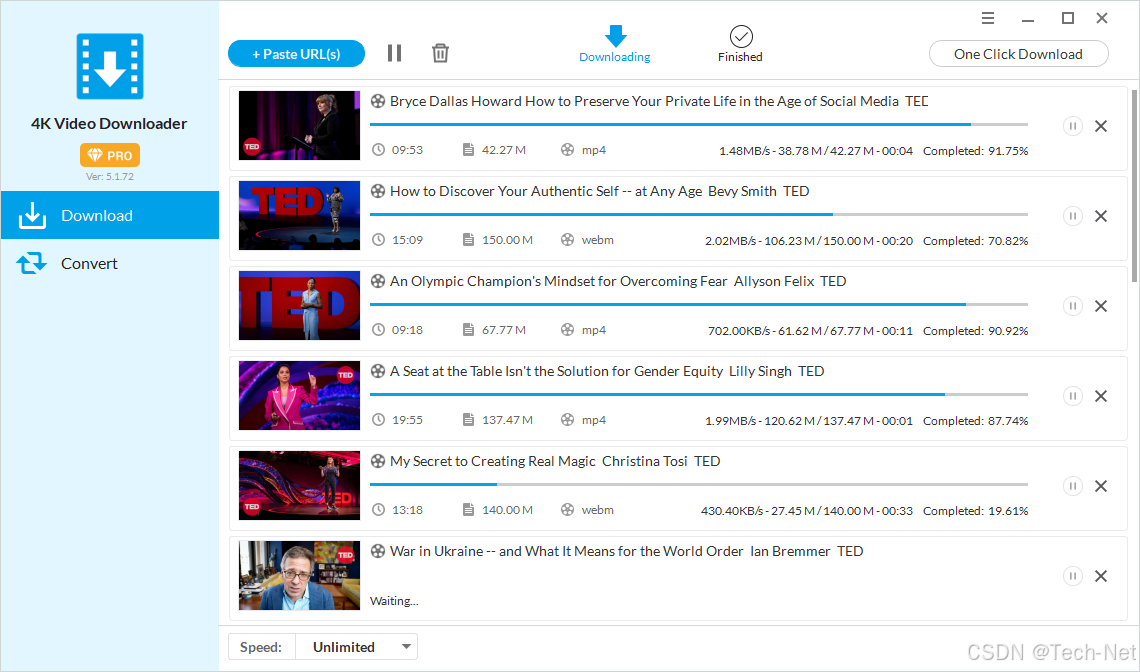Switch to the Downloading tab
This screenshot has width=1140, height=672.
[614, 44]
